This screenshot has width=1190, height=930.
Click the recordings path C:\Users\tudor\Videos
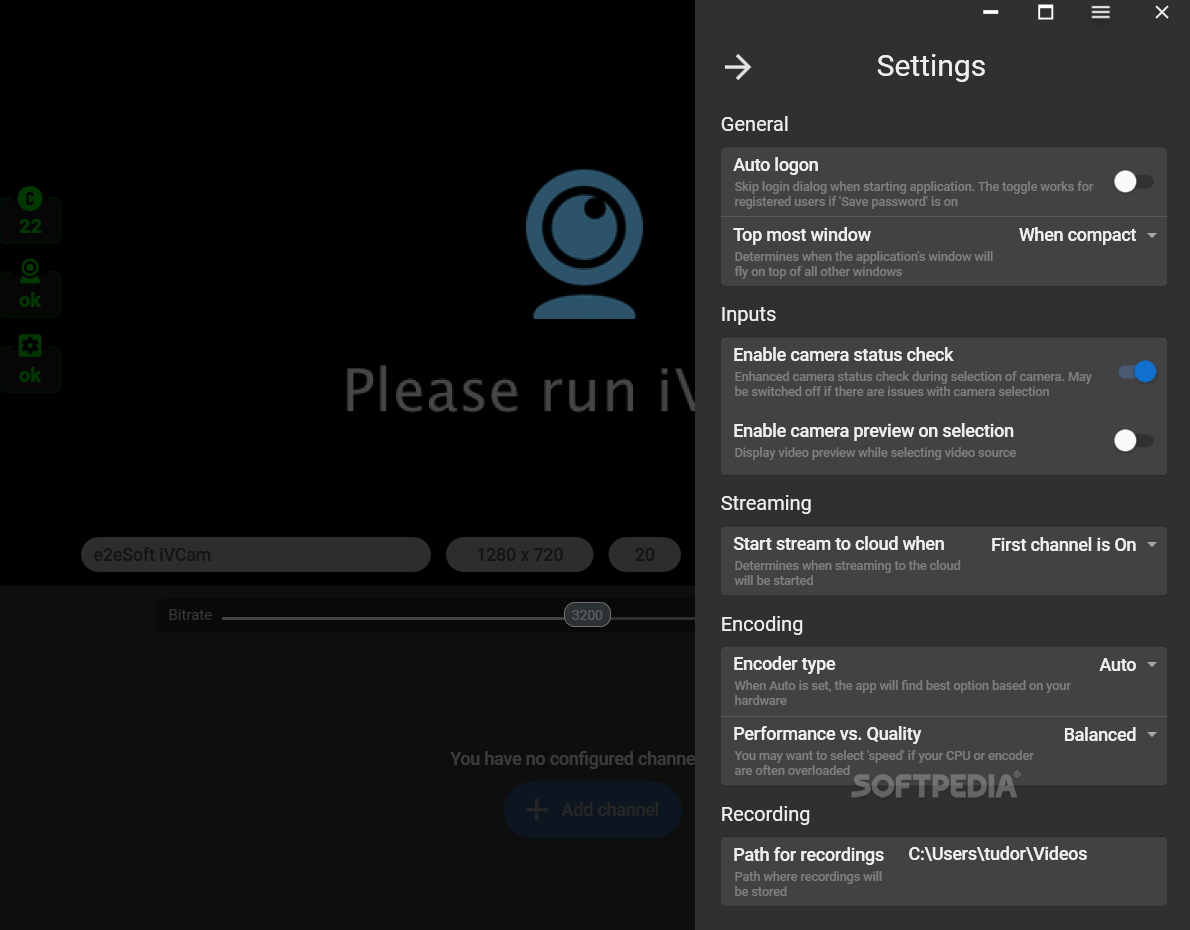click(x=997, y=854)
